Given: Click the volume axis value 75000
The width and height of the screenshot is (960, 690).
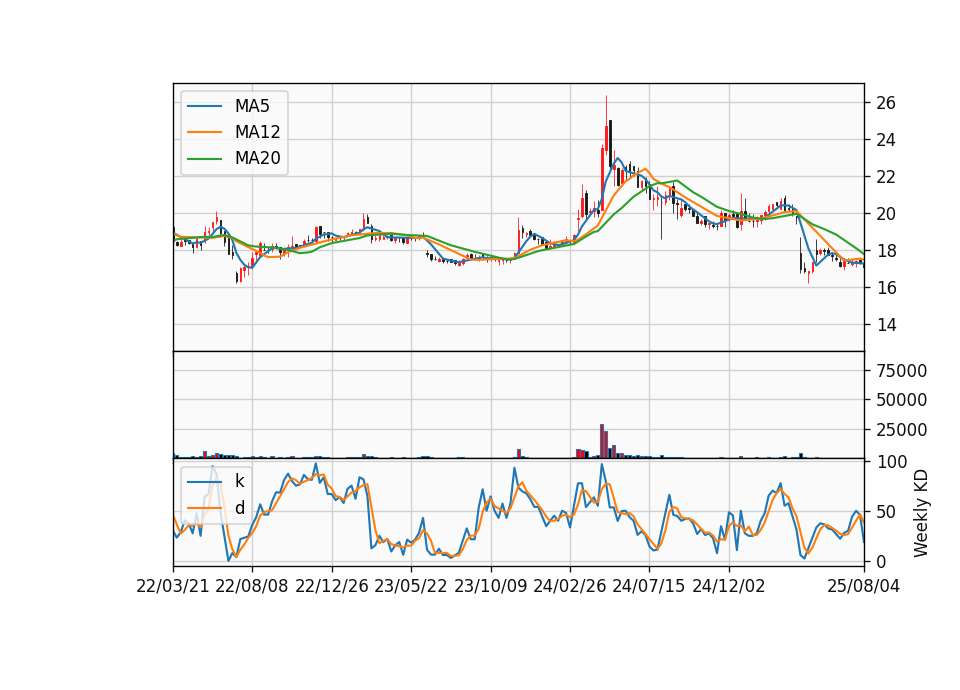Looking at the screenshot, I should tap(902, 370).
